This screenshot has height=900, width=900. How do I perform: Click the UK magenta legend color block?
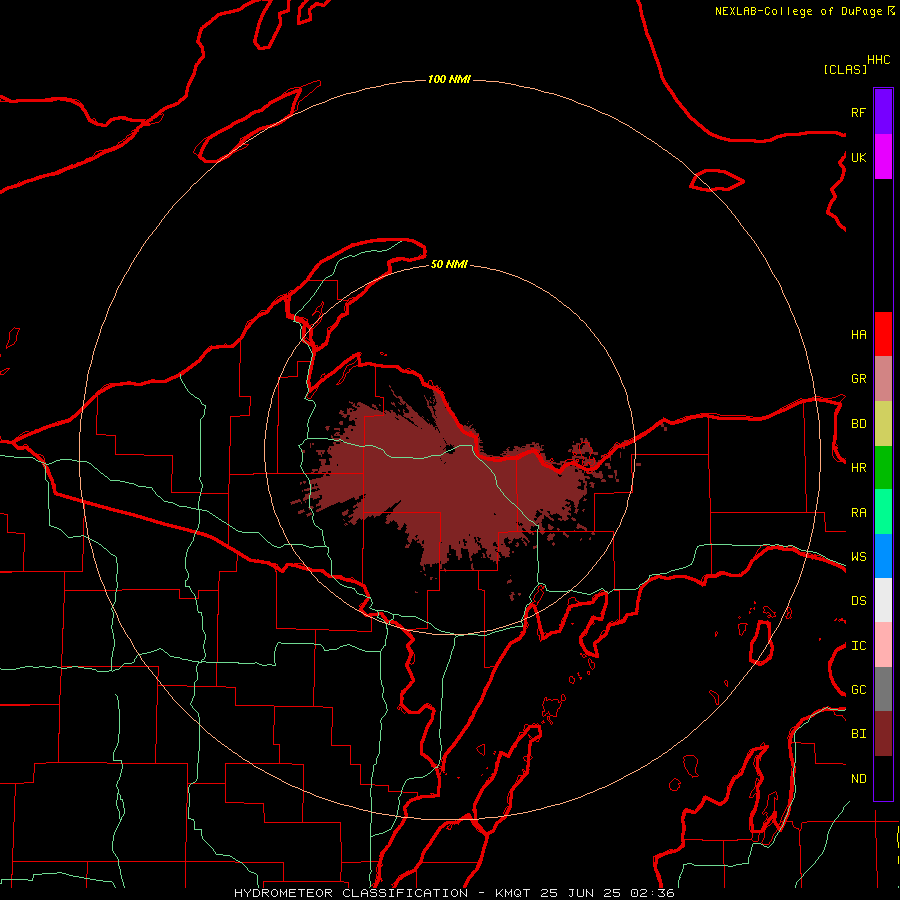[883, 157]
